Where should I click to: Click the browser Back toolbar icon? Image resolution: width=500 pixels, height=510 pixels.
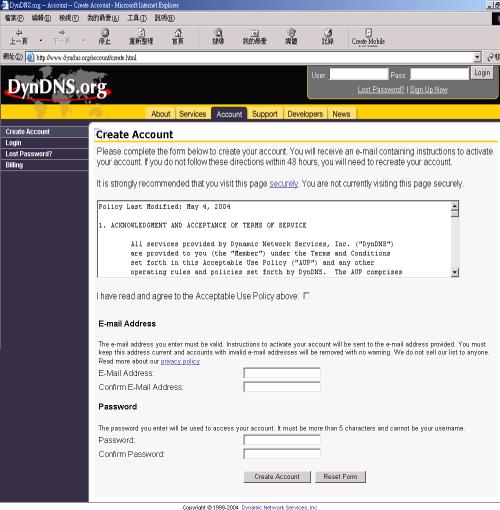(x=19, y=37)
